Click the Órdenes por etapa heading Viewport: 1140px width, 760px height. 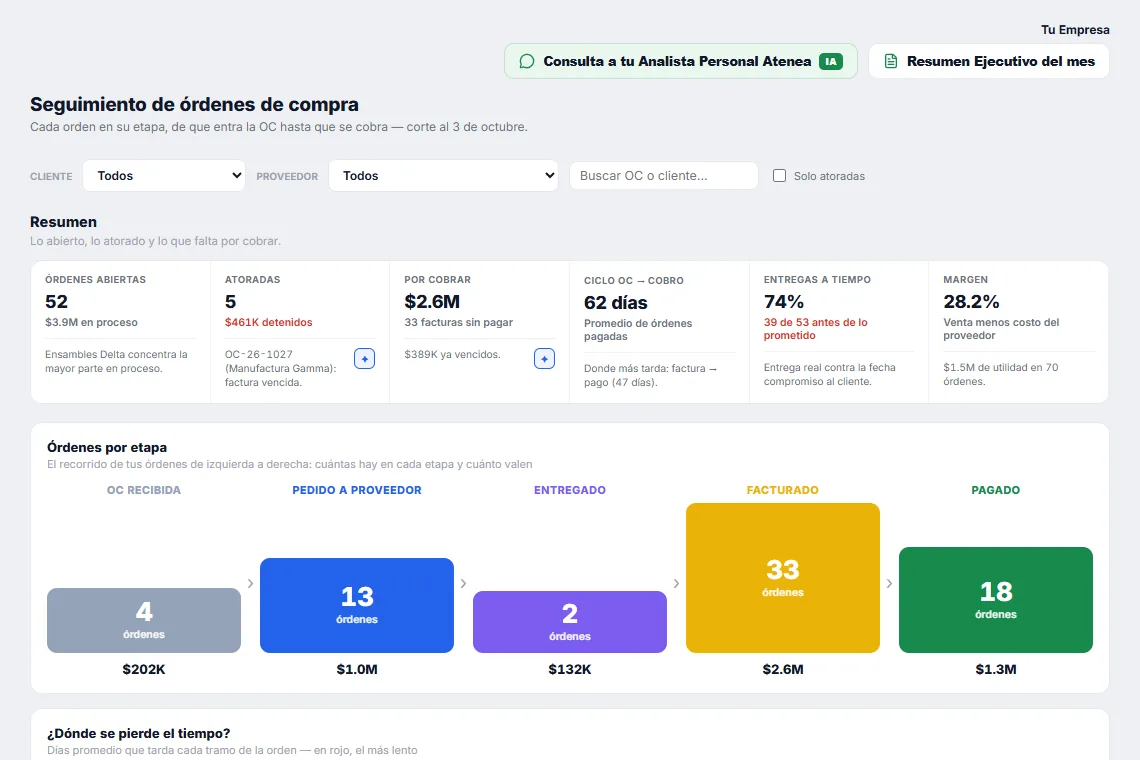[107, 447]
